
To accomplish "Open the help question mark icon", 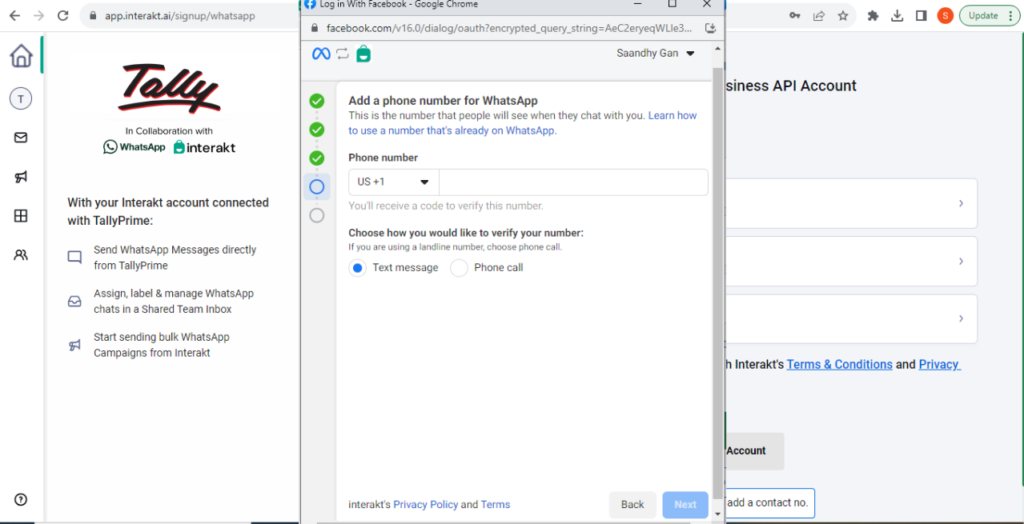I will point(21,500).
